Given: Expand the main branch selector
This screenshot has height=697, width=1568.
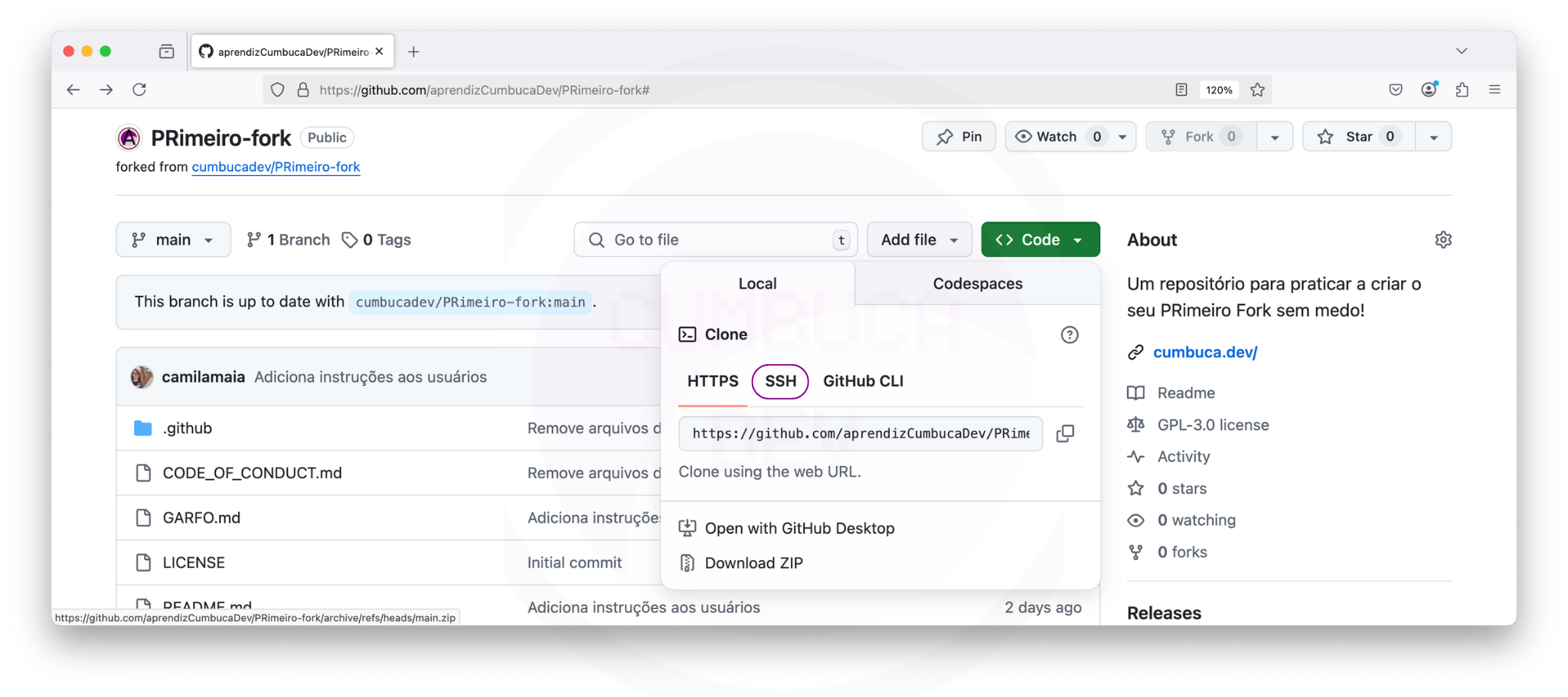Looking at the screenshot, I should pyautogui.click(x=173, y=240).
